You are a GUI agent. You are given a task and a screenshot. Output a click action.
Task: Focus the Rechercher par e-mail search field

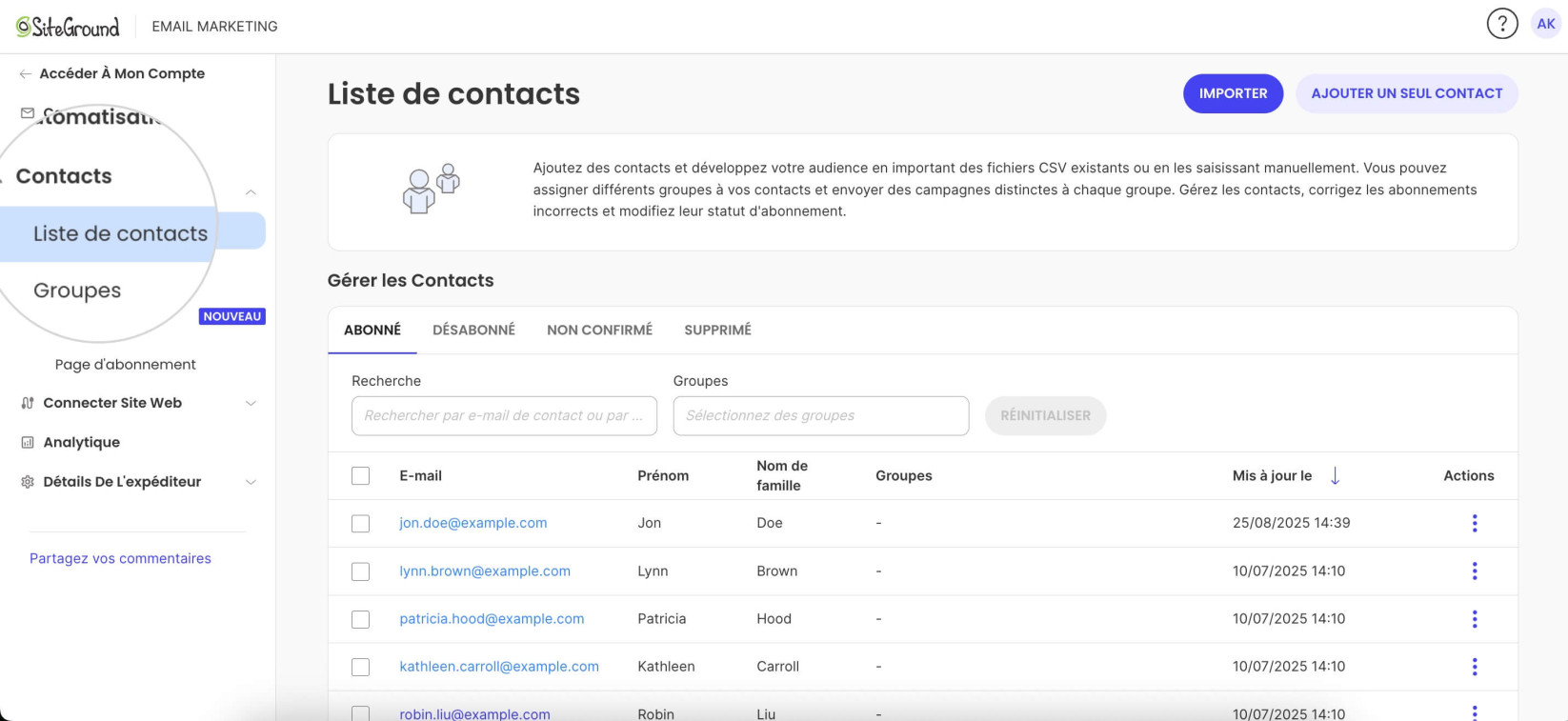point(504,416)
